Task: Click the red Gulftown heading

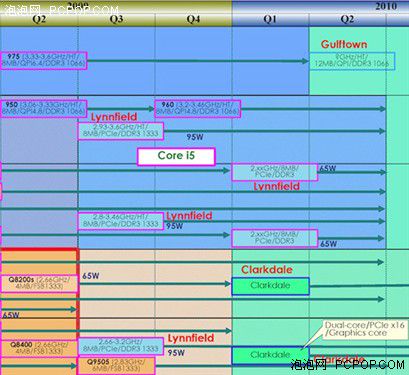Action: 344,44
